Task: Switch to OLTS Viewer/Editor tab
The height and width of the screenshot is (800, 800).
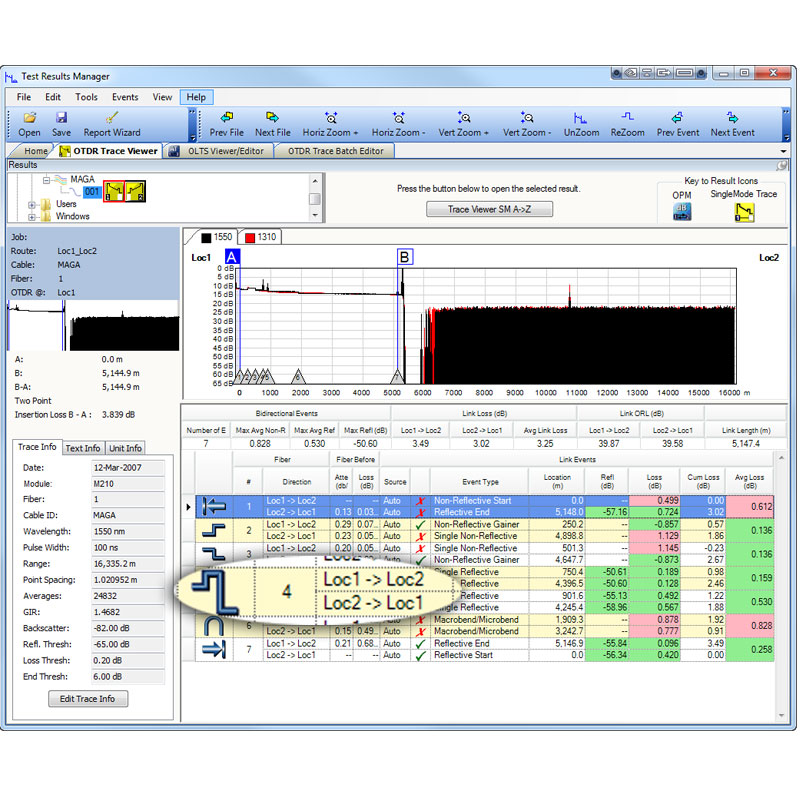Action: (x=222, y=151)
